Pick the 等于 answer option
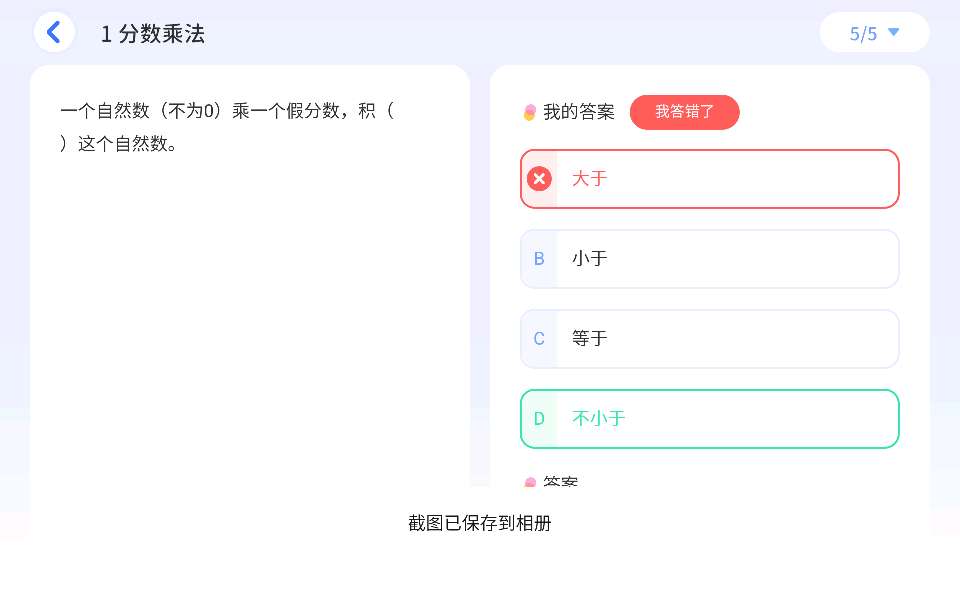960x600 pixels. (x=710, y=339)
